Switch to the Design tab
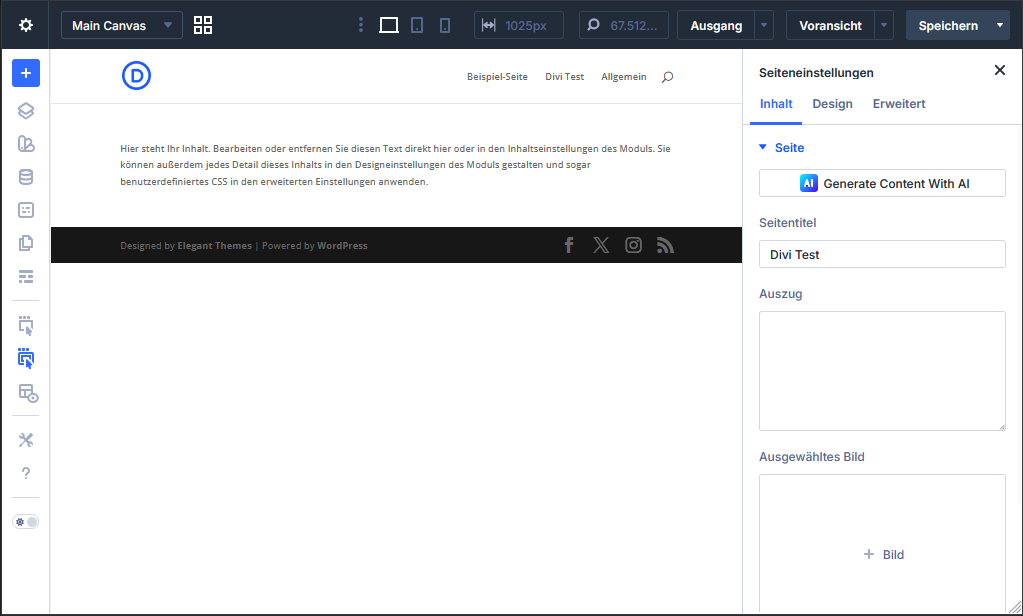Image resolution: width=1023 pixels, height=616 pixels. click(x=832, y=104)
